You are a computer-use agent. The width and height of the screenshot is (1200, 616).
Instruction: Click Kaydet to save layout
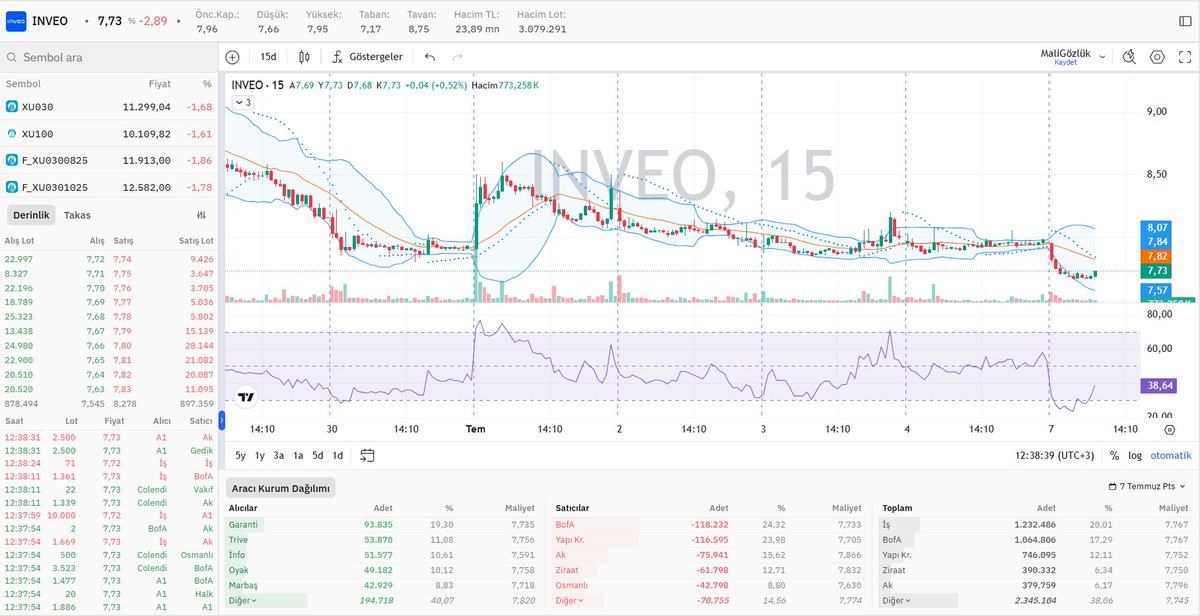tap(1066, 63)
